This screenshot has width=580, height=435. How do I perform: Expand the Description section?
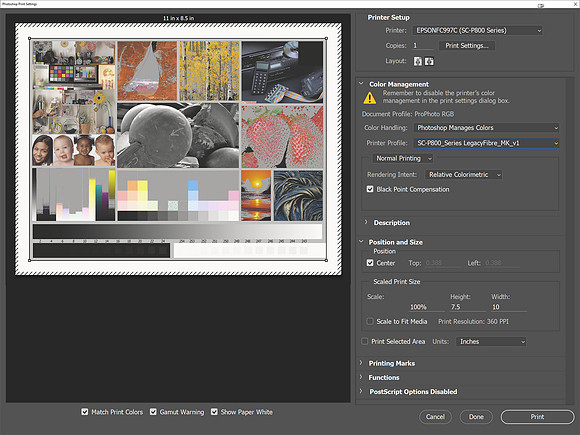pyautogui.click(x=391, y=223)
